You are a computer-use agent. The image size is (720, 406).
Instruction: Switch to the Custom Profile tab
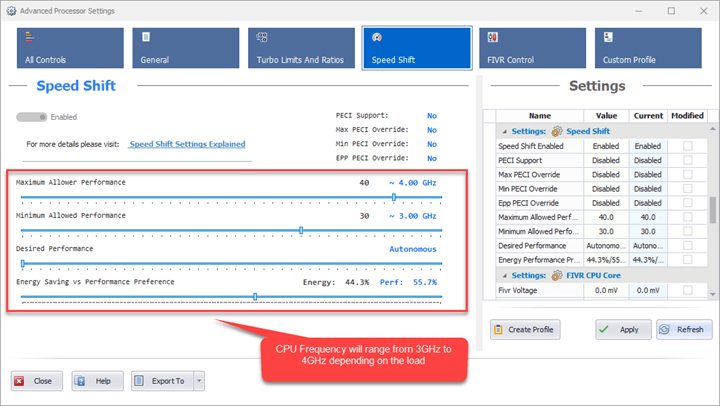click(x=648, y=48)
